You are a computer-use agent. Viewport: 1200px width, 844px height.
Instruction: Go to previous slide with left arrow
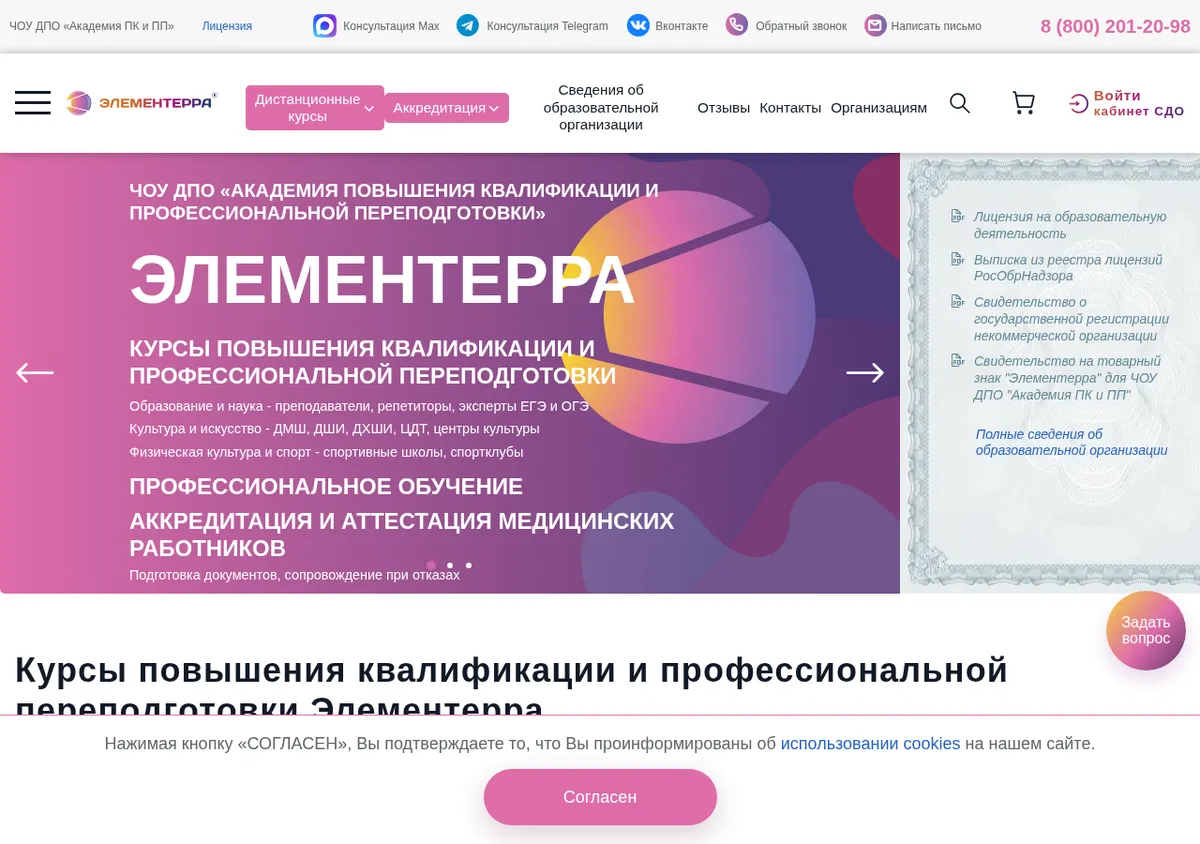35,373
